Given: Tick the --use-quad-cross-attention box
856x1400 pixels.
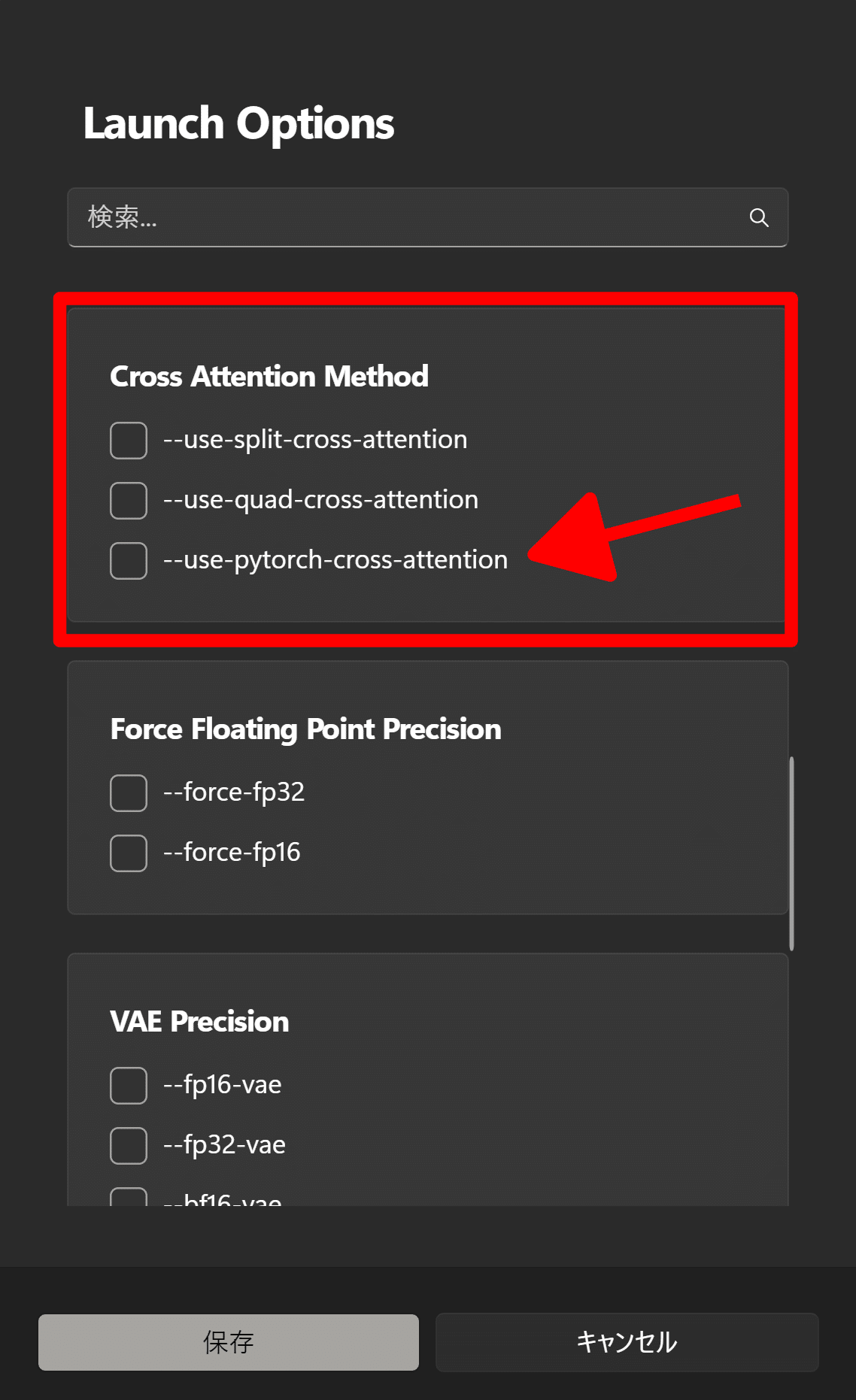Looking at the screenshot, I should [129, 501].
